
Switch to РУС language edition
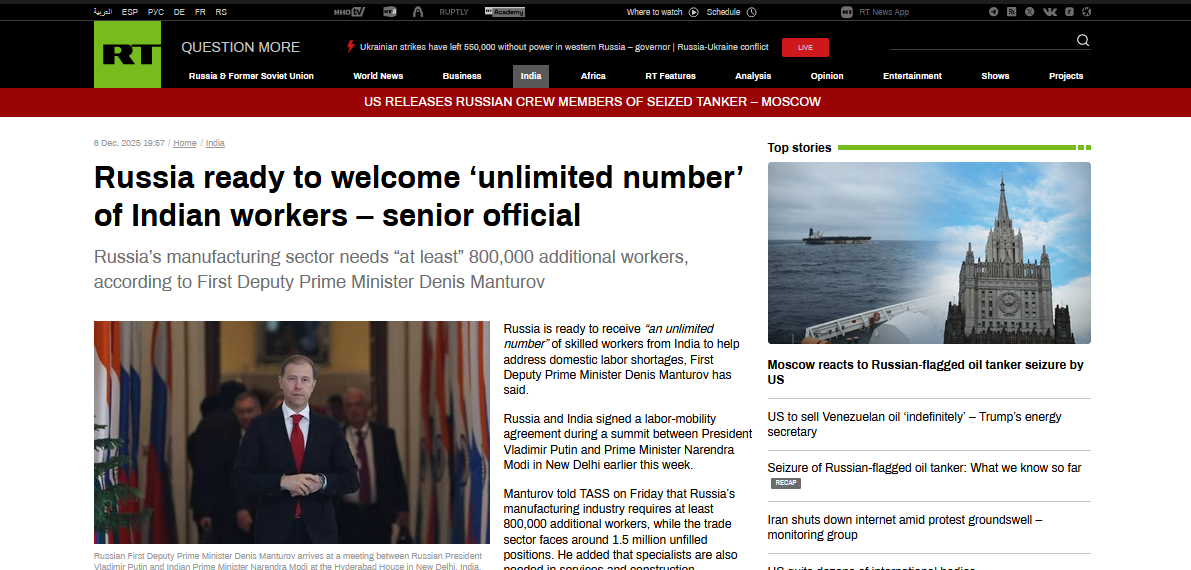click(x=156, y=11)
